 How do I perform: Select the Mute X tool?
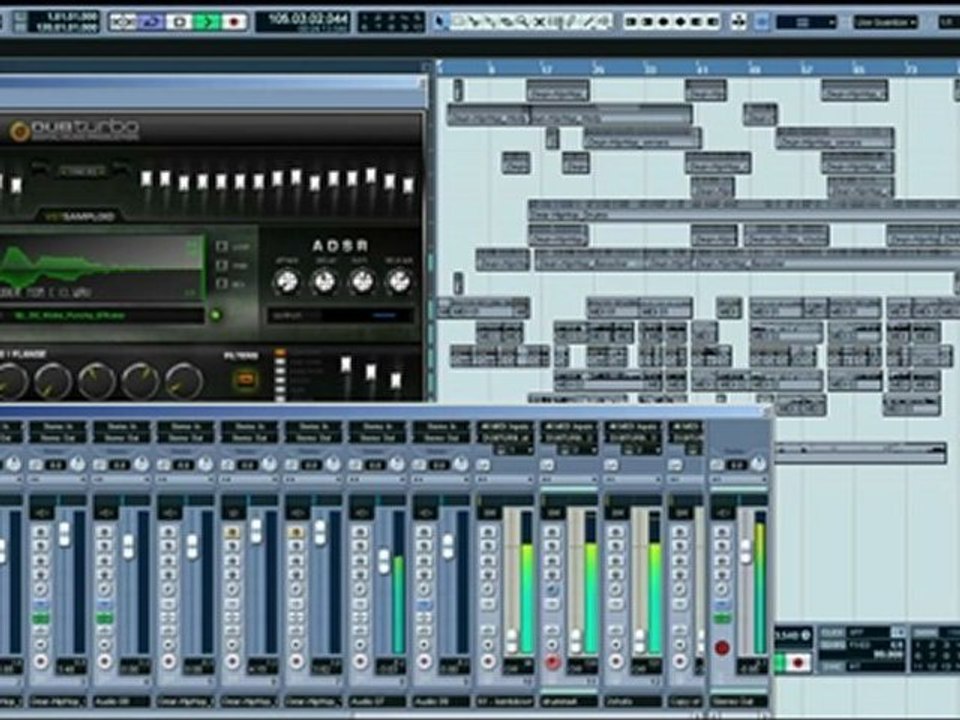[539, 22]
